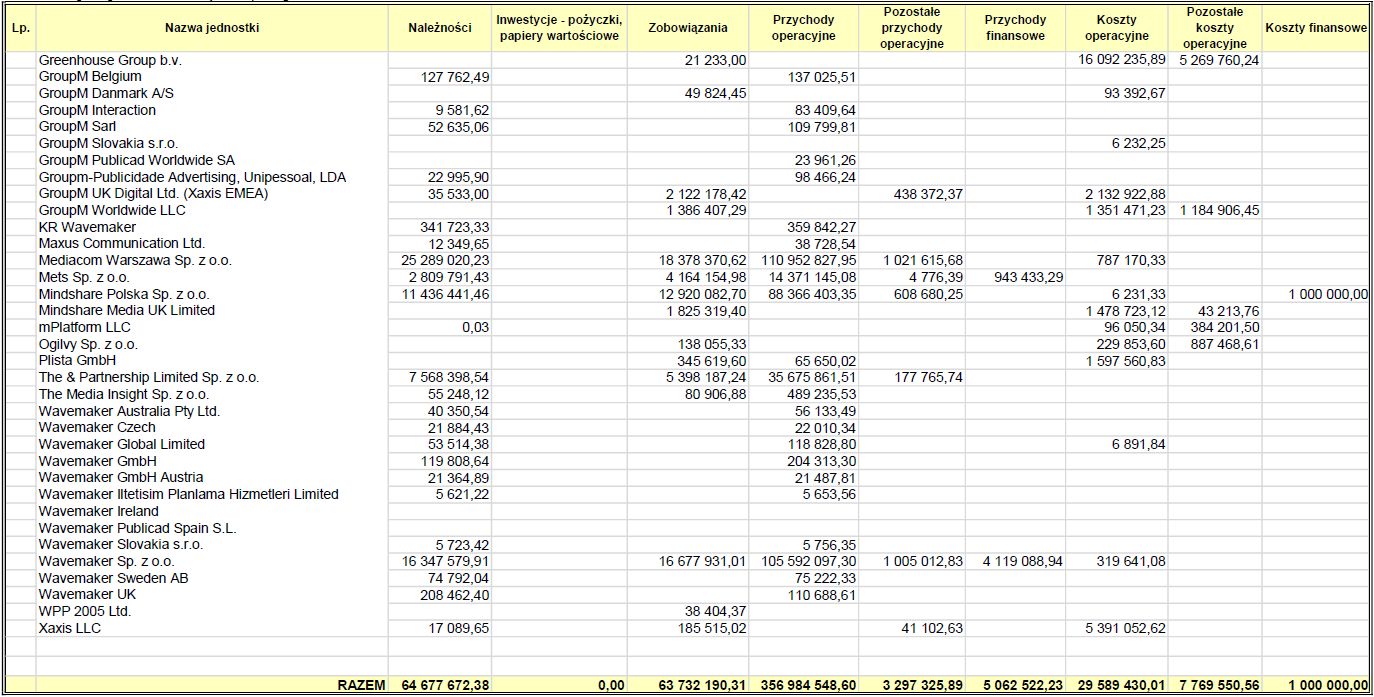Click Mediacom Warszawa receivables 25 289 020,23
The width and height of the screenshot is (1374, 697).
pyautogui.click(x=447, y=260)
